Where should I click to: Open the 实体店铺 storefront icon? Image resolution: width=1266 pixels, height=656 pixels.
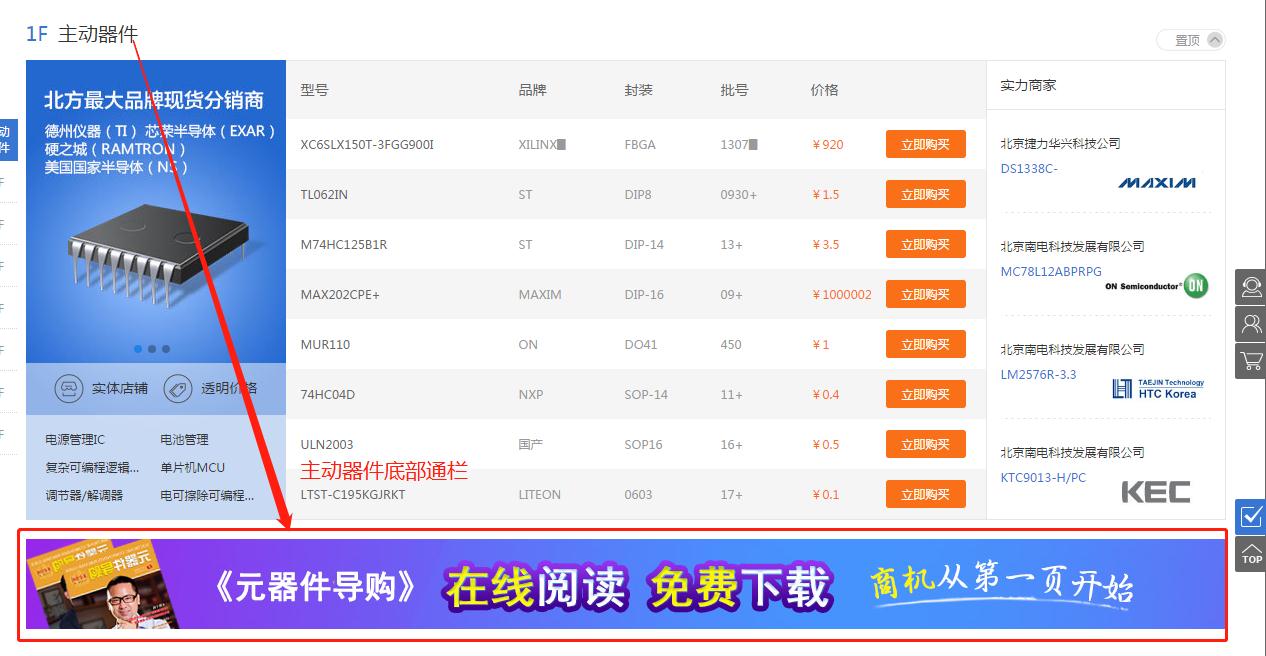click(x=68, y=388)
